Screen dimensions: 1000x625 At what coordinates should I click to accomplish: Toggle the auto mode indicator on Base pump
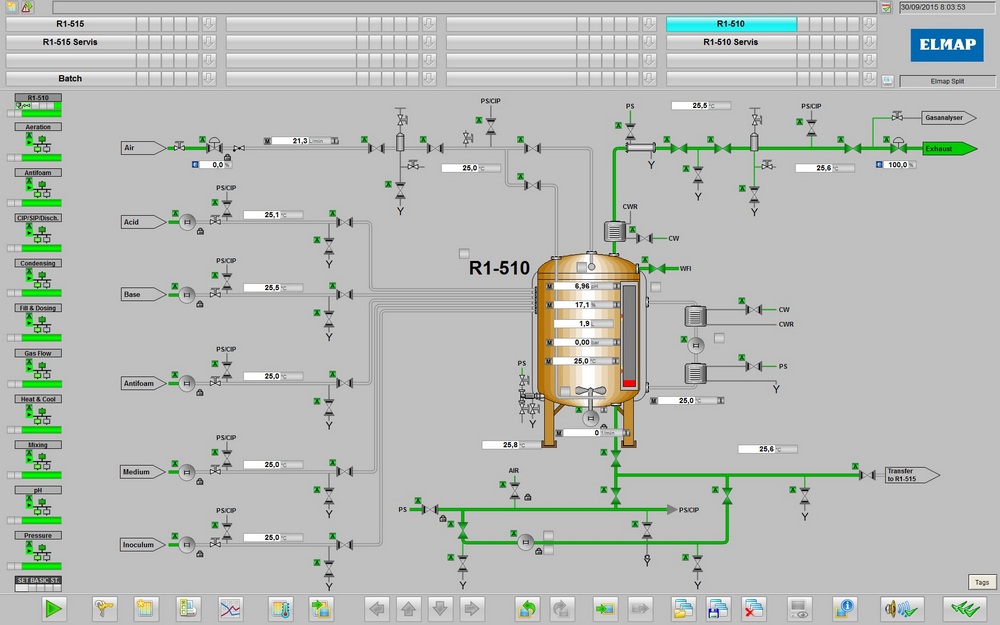click(175, 284)
